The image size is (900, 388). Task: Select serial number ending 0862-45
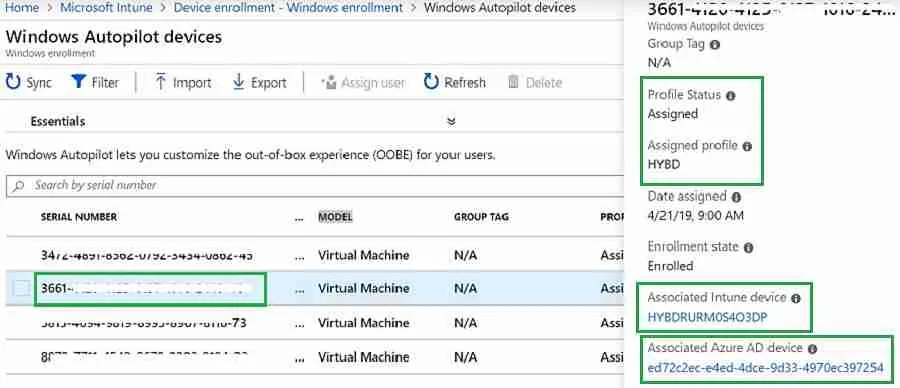pyautogui.click(x=147, y=255)
